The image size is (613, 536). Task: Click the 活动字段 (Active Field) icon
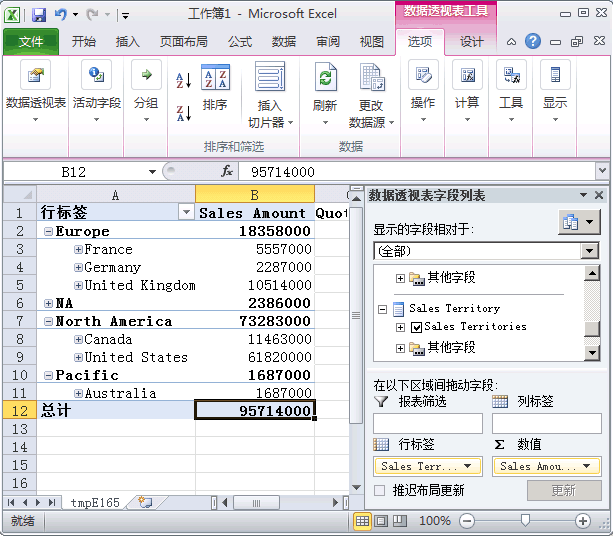point(96,78)
